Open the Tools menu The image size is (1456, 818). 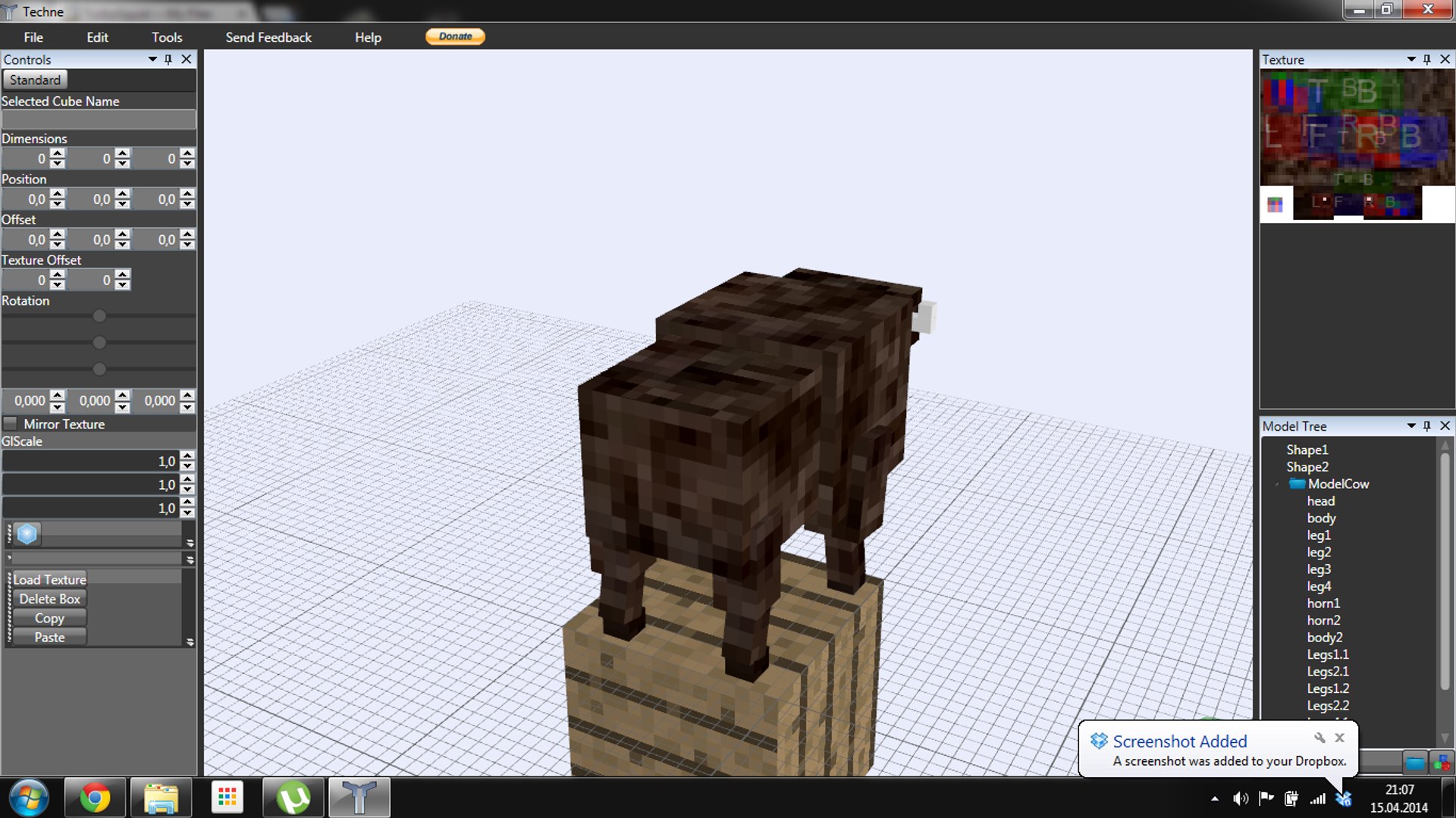[167, 37]
